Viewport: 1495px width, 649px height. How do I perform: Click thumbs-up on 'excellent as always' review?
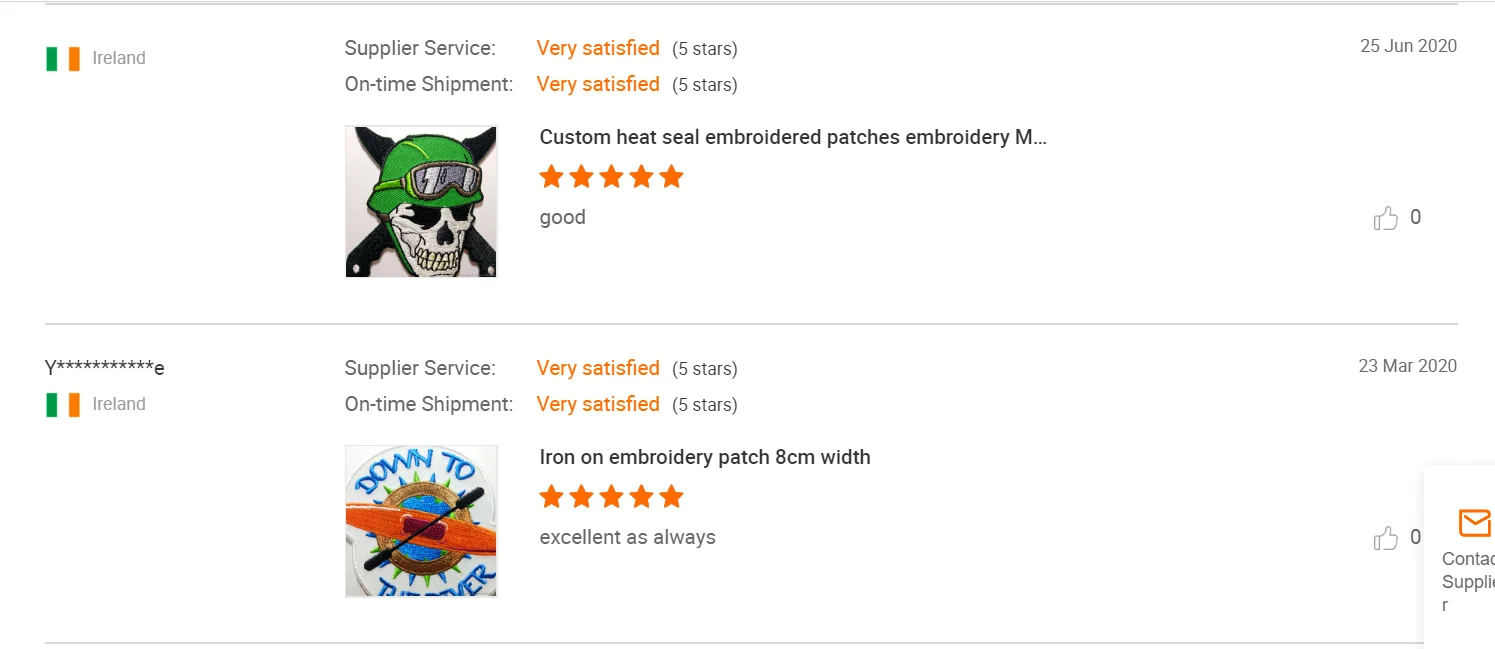(1385, 539)
